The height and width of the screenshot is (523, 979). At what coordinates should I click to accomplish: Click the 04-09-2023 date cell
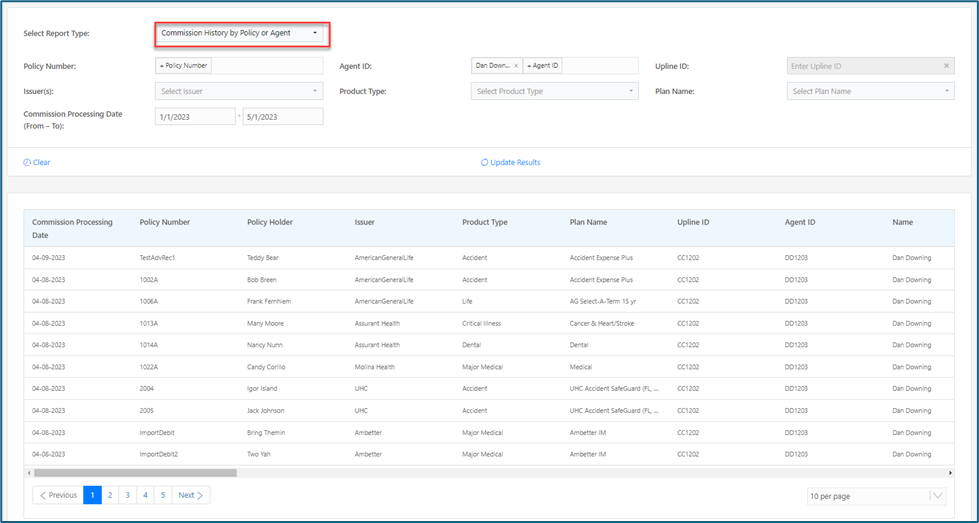tap(48, 258)
